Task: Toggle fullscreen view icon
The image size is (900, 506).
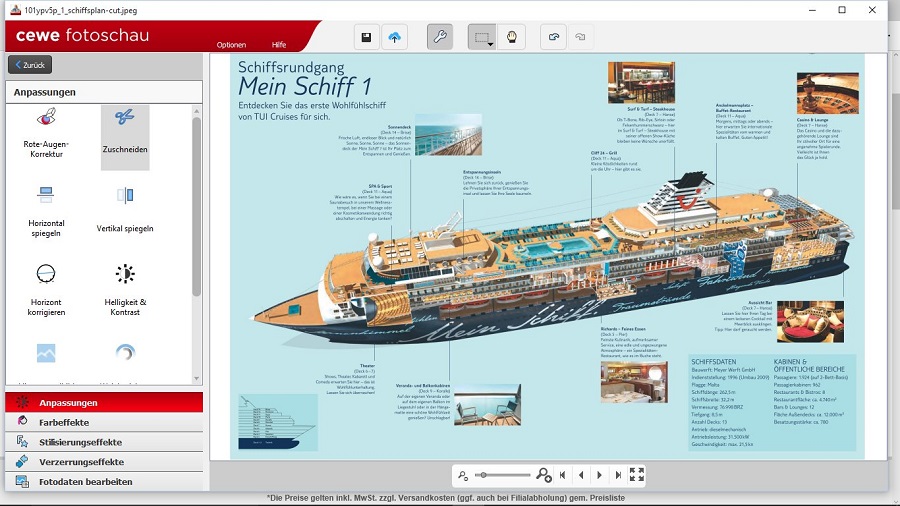Action: (637, 474)
